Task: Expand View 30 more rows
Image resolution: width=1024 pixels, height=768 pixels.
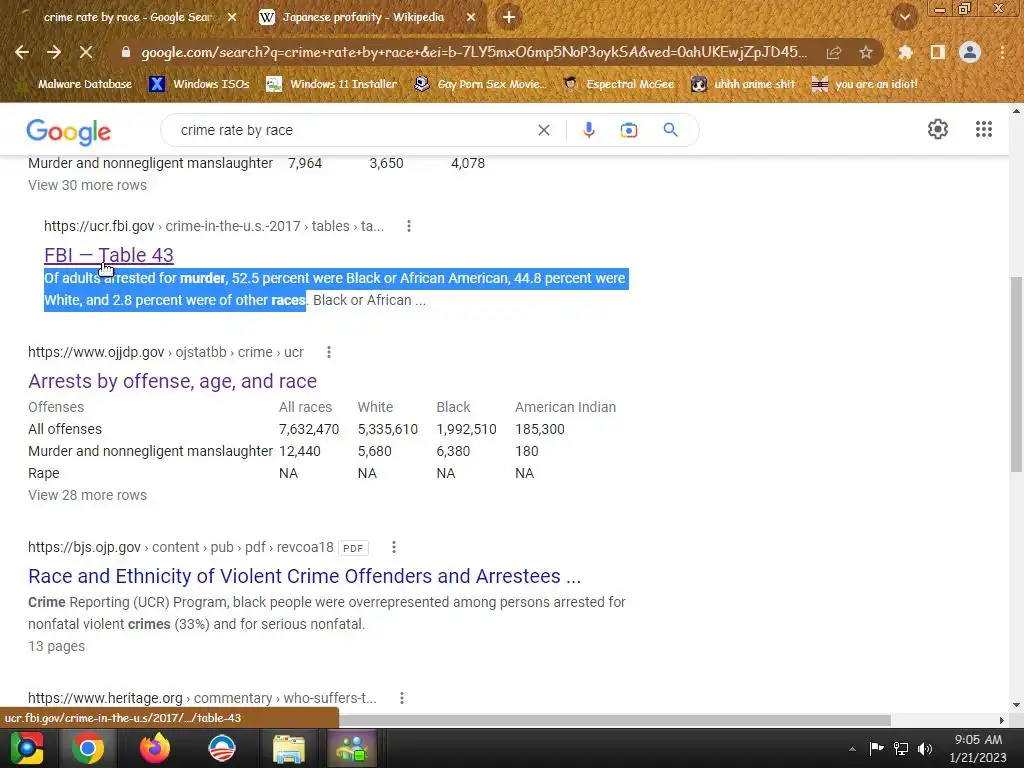Action: 88,185
